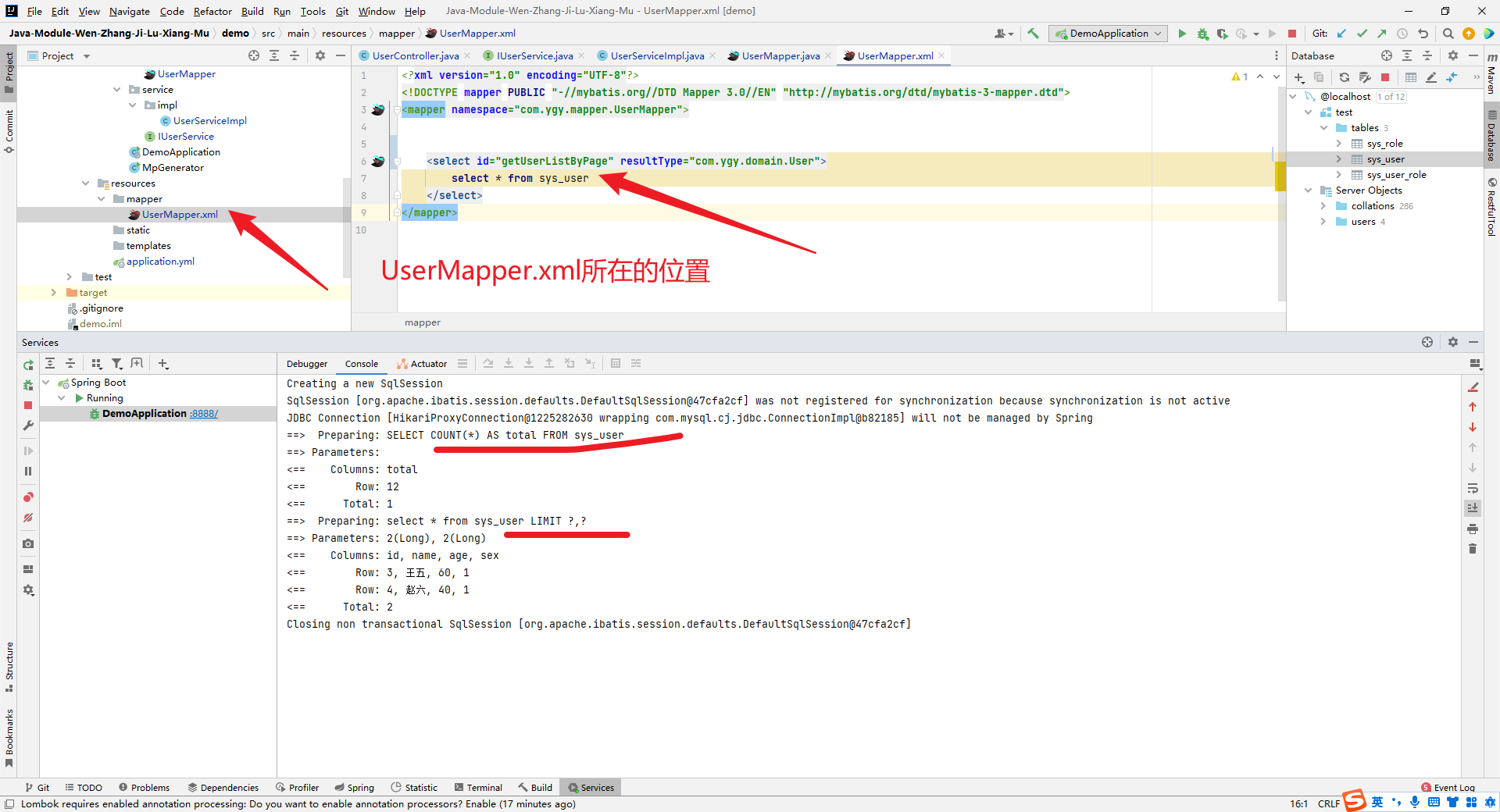Refresh the Database panel
The image size is (1500, 812).
[x=1344, y=77]
